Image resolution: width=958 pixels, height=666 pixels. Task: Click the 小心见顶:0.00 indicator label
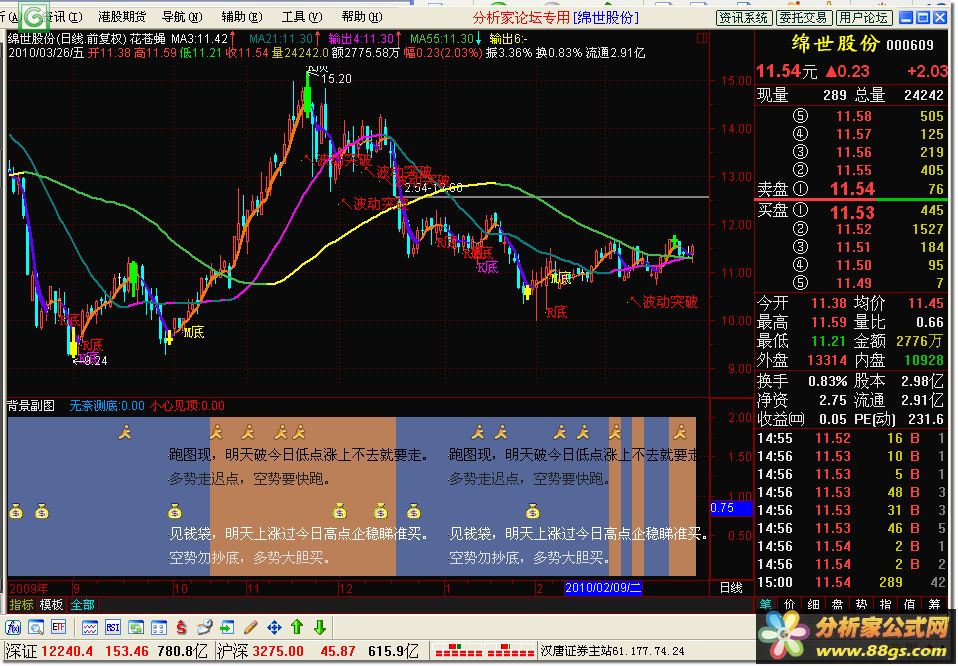(188, 406)
